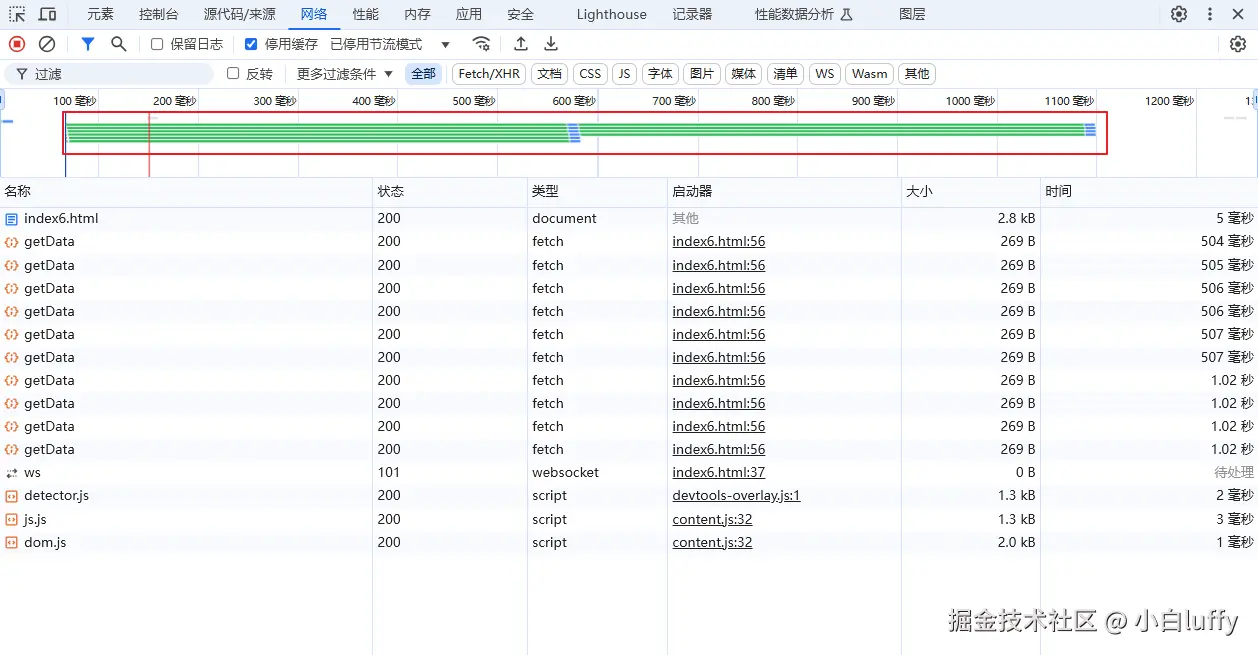Select getData request taking 504 毫秒

coord(629,241)
